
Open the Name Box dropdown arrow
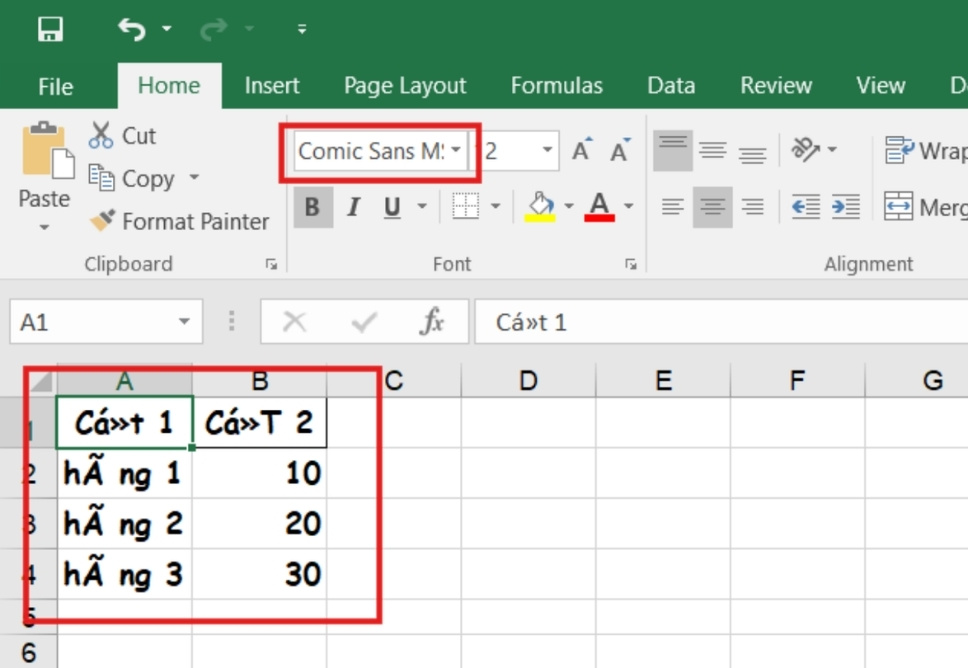click(183, 322)
